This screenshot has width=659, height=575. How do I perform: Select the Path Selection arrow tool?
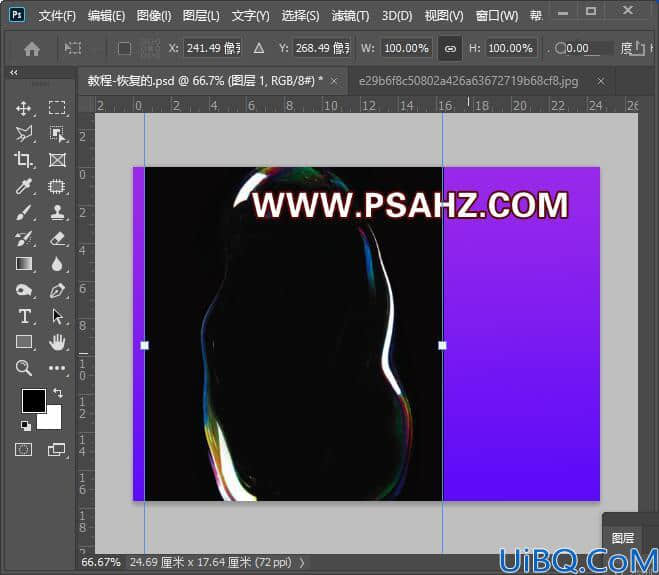coord(57,316)
